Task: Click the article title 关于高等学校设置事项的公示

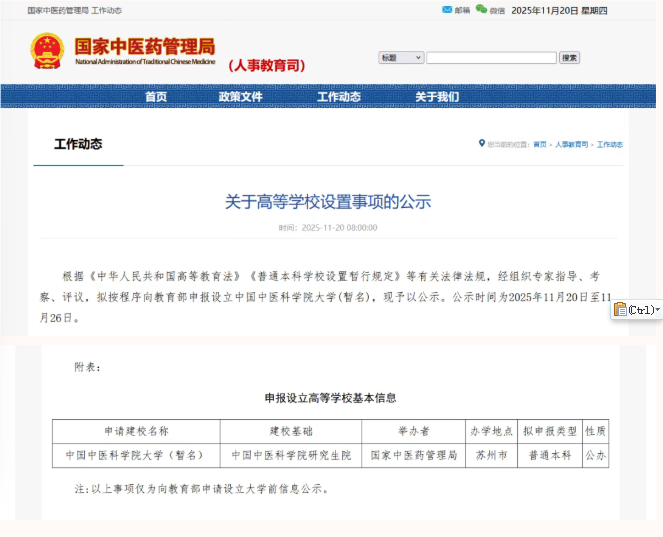Action: point(328,202)
